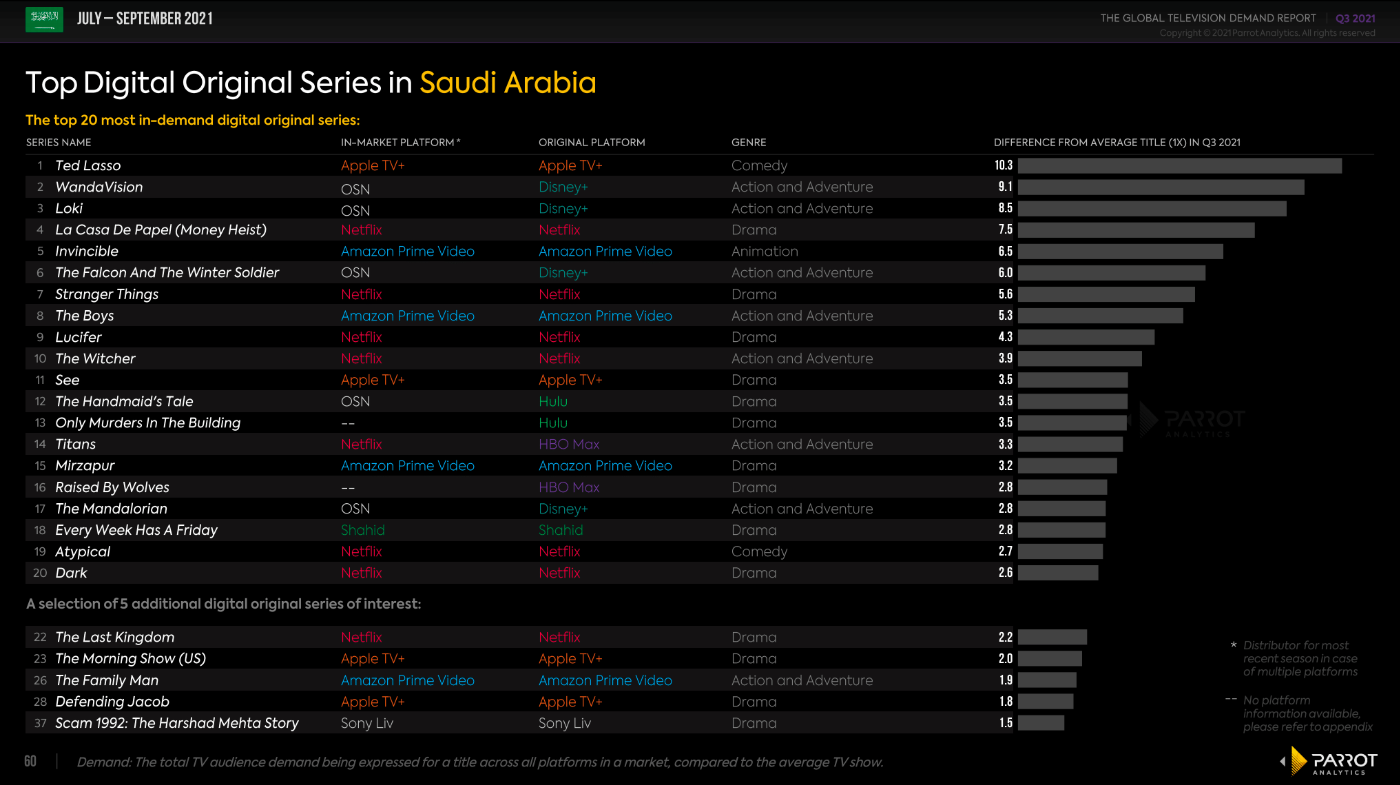The height and width of the screenshot is (785, 1400).
Task: Click The Last Kingdom title
Action: 115,637
